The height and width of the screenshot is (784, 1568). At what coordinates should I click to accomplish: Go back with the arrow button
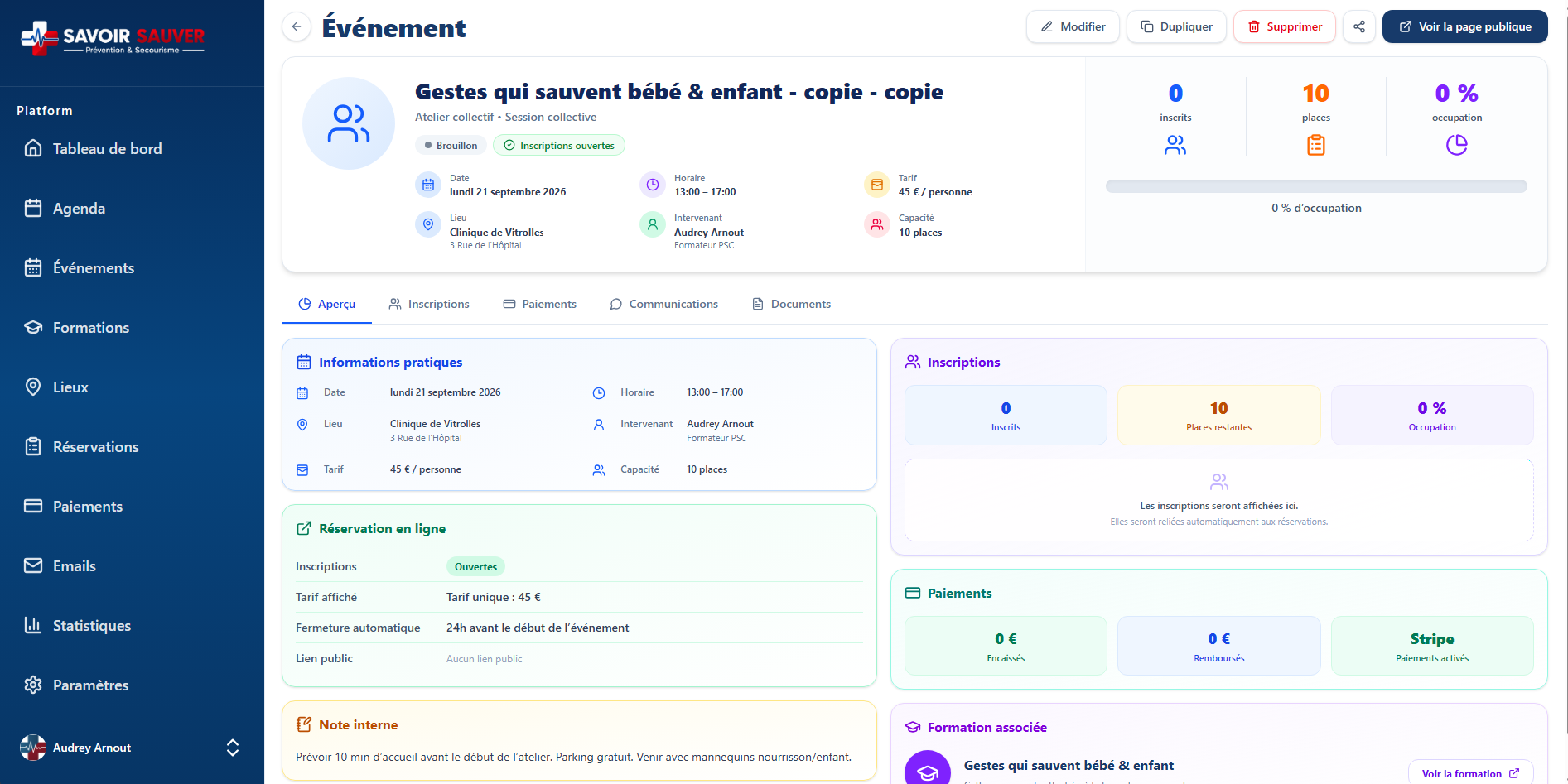297,26
